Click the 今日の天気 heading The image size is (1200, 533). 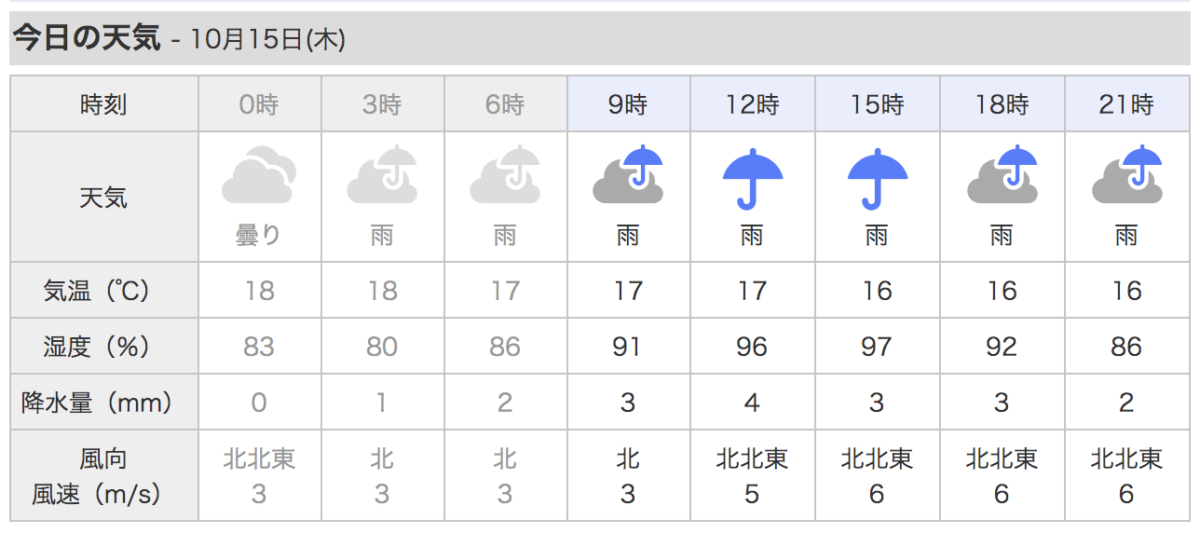pyautogui.click(x=85, y=37)
